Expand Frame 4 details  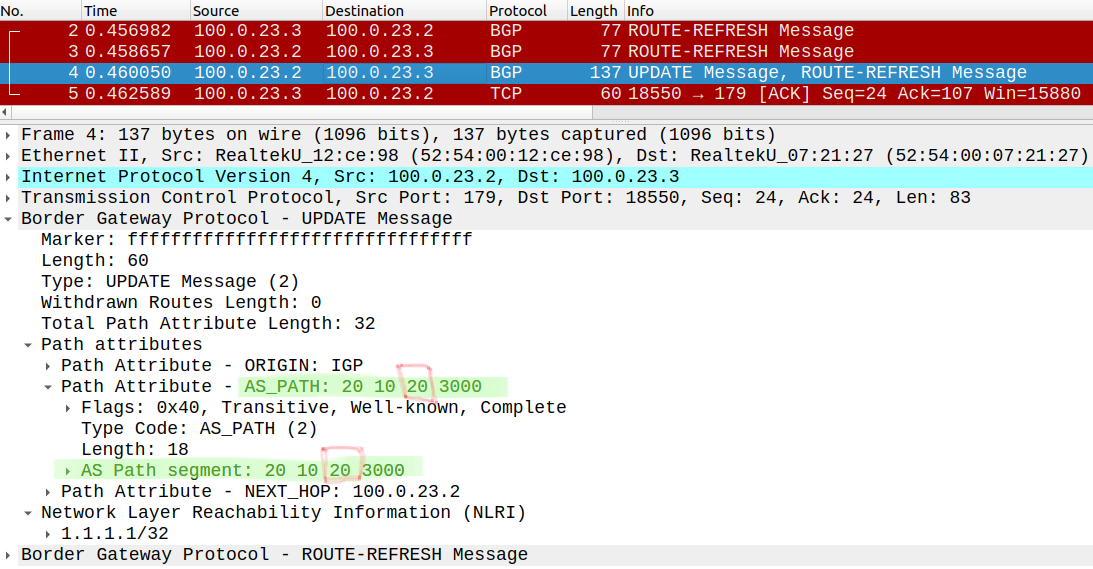[8, 135]
